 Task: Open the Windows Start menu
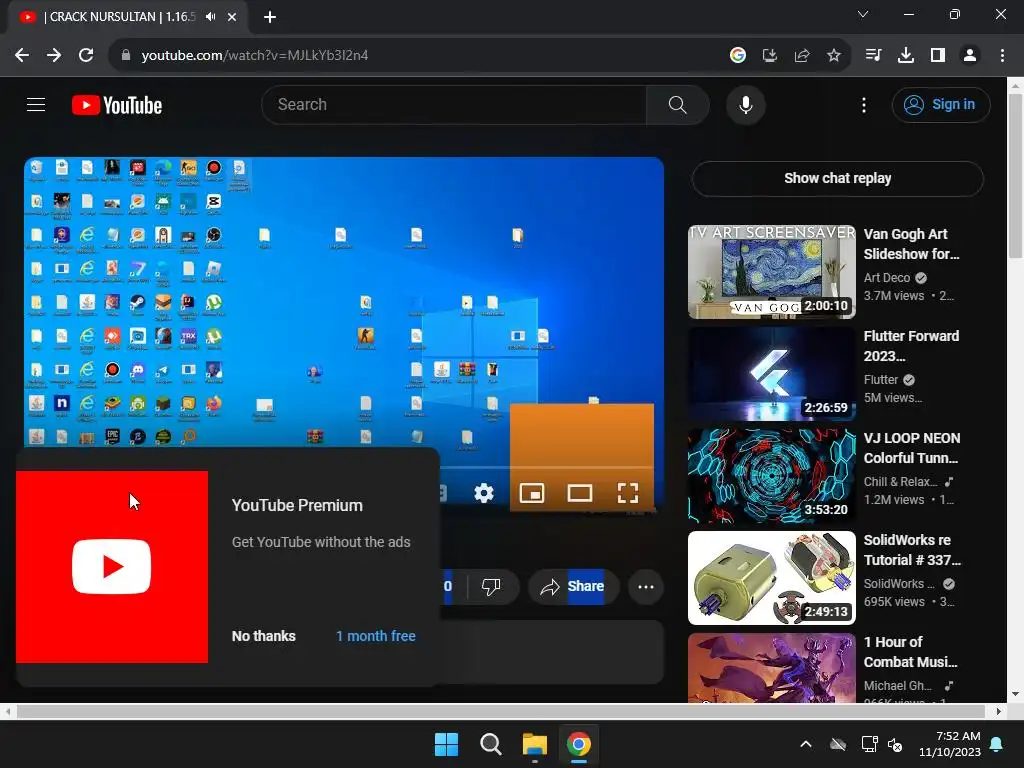[x=447, y=744]
